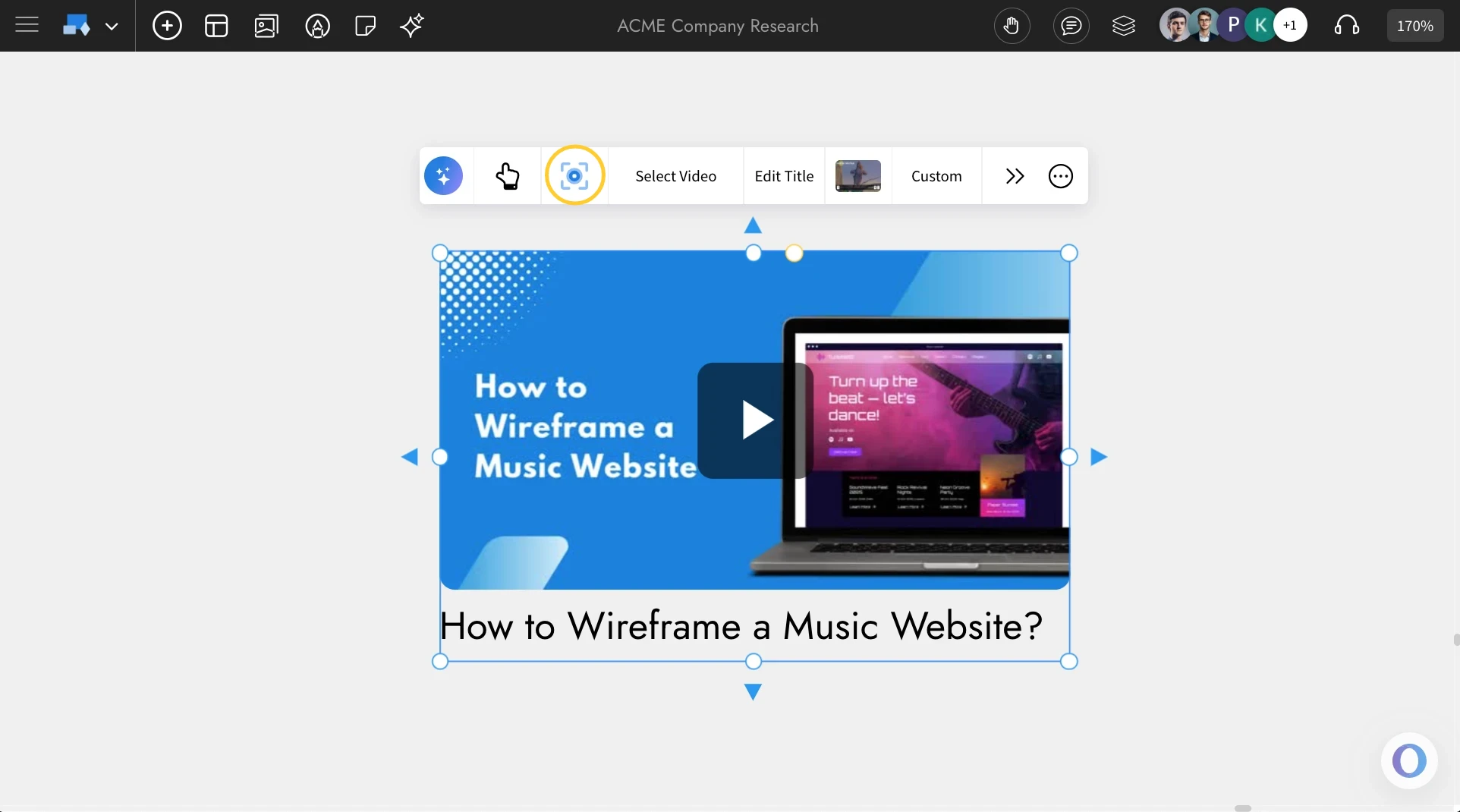Expand hidden toolbar options with double chevron
Screen dimensions: 1460x812
1015,175
